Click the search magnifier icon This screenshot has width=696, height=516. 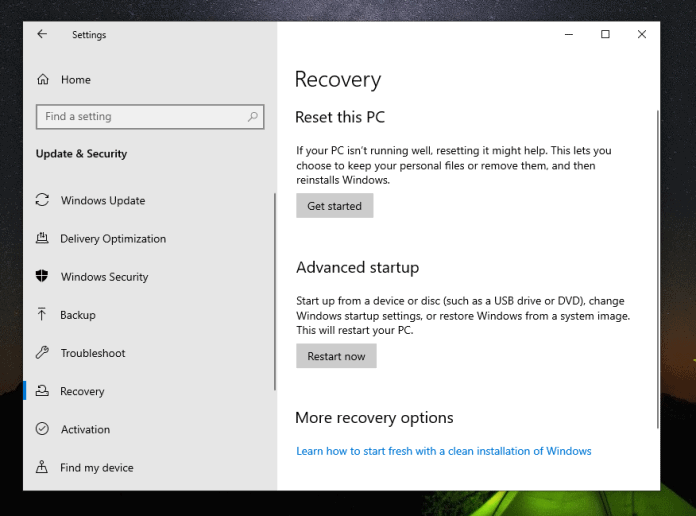[x=254, y=117]
